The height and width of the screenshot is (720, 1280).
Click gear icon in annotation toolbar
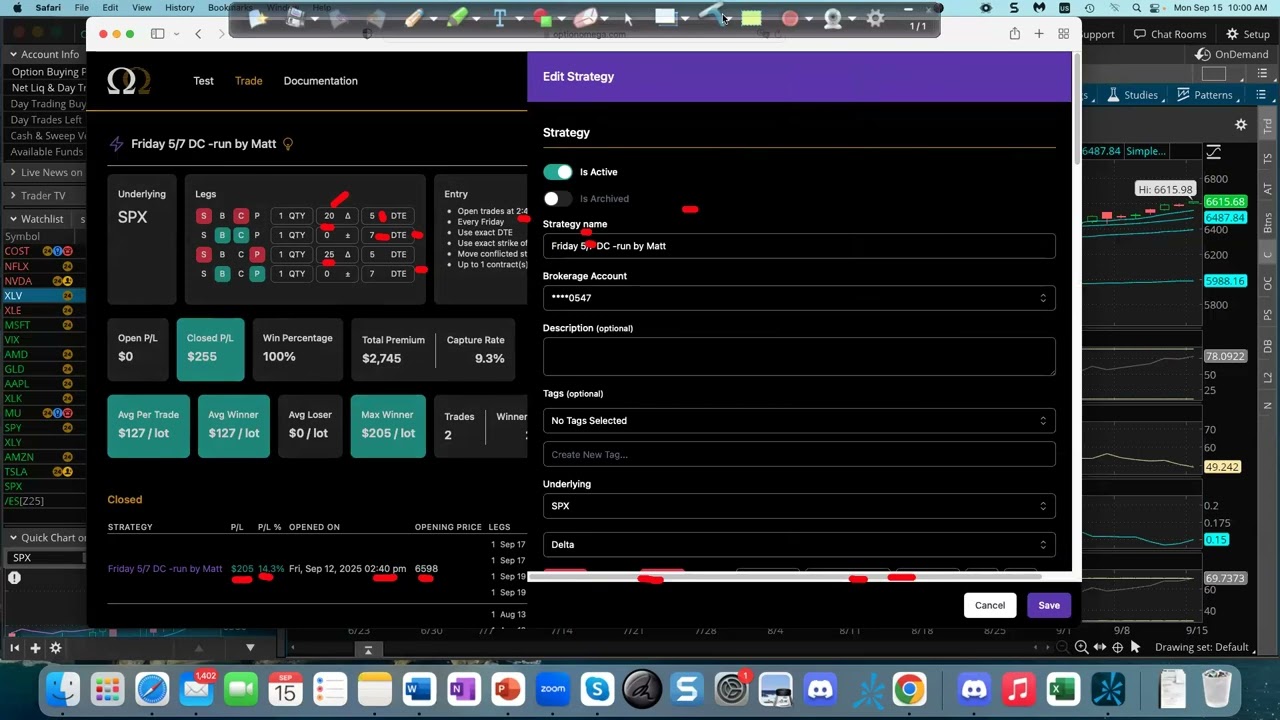[x=875, y=18]
